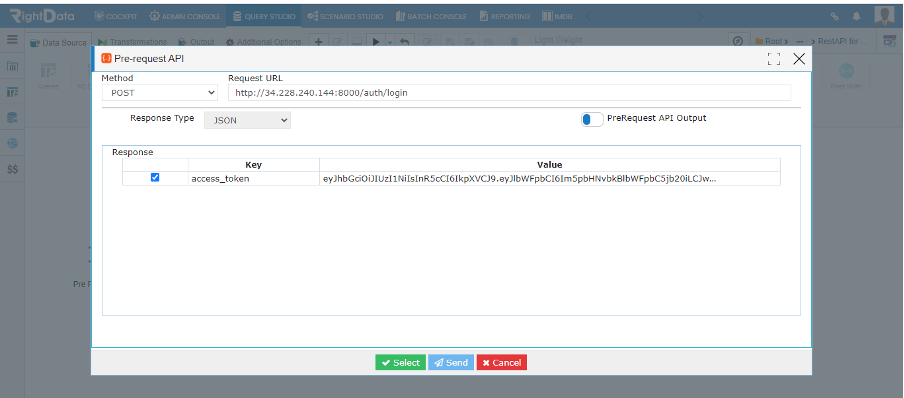This screenshot has height=398, width=904.
Task: Open the Cockpit menu
Action: (115, 16)
